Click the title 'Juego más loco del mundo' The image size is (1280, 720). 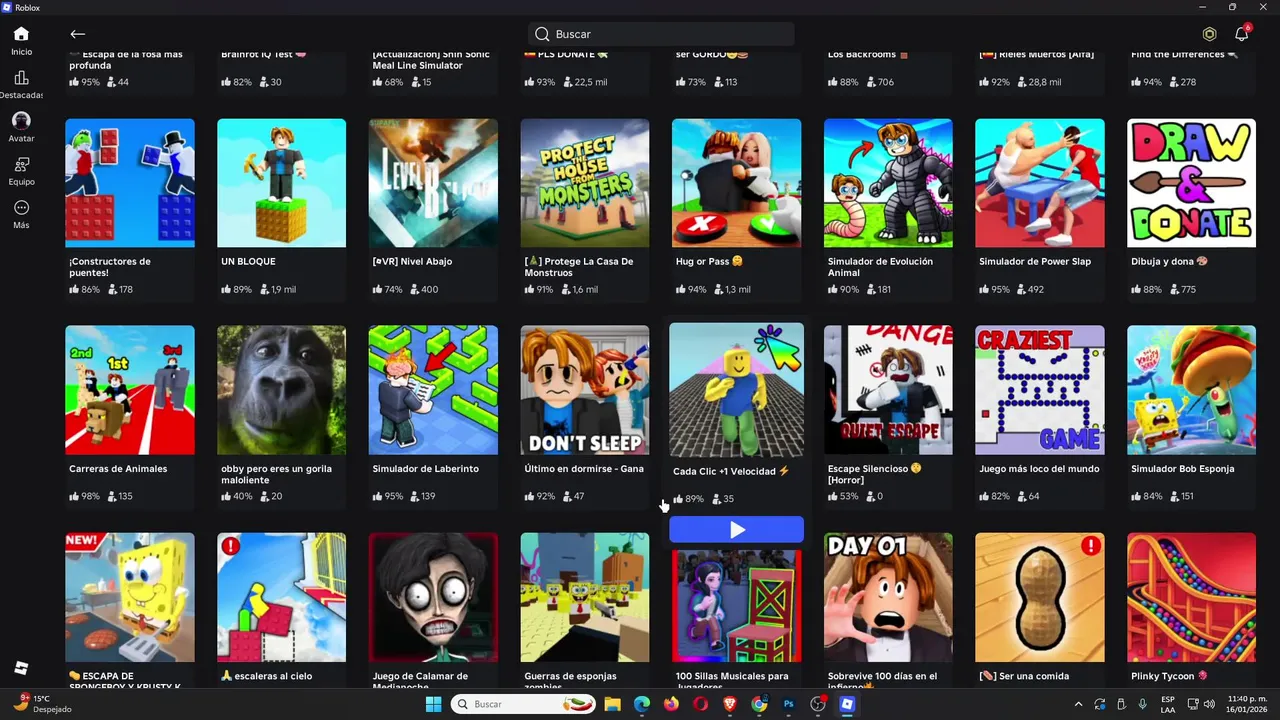[1039, 469]
